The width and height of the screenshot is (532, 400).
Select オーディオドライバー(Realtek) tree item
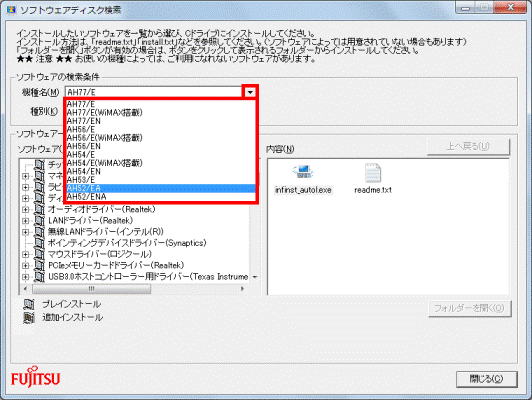101,209
